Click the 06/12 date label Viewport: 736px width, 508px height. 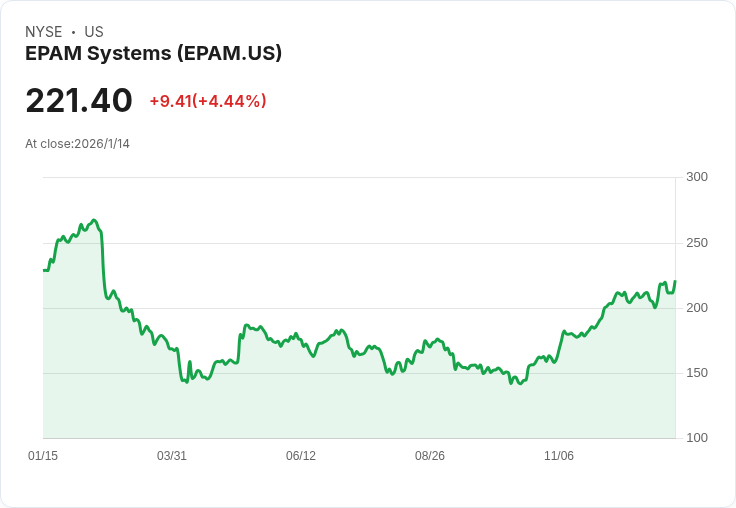tap(301, 456)
